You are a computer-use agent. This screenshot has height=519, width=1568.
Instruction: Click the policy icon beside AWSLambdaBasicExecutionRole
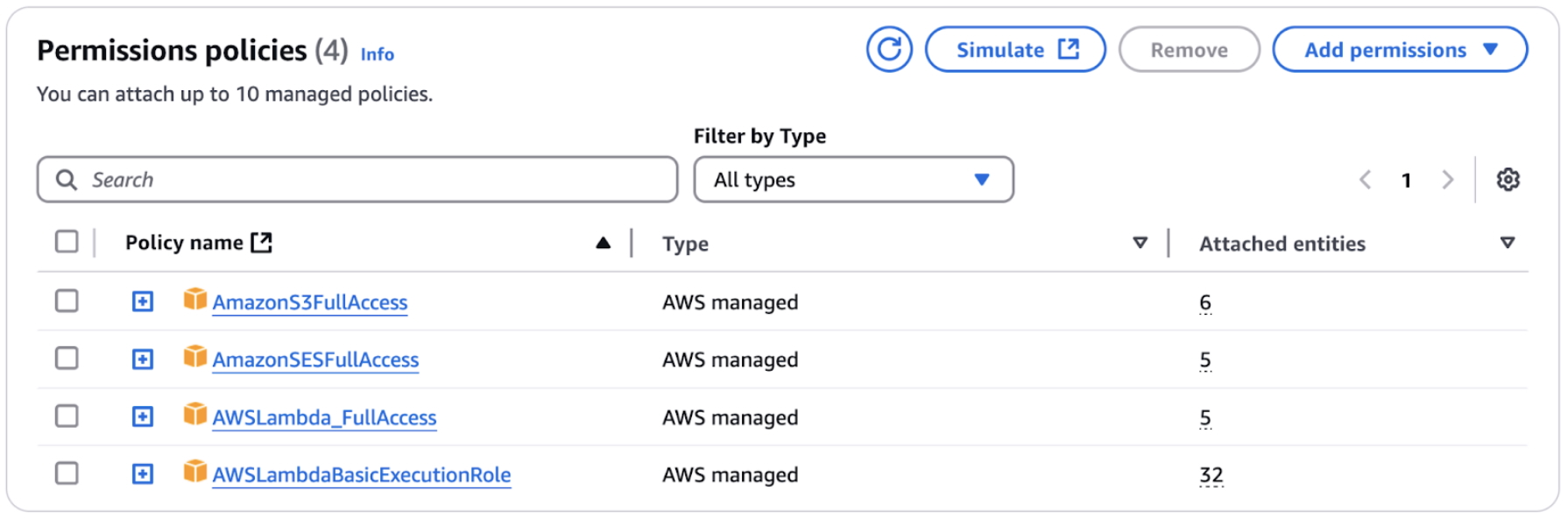(195, 472)
